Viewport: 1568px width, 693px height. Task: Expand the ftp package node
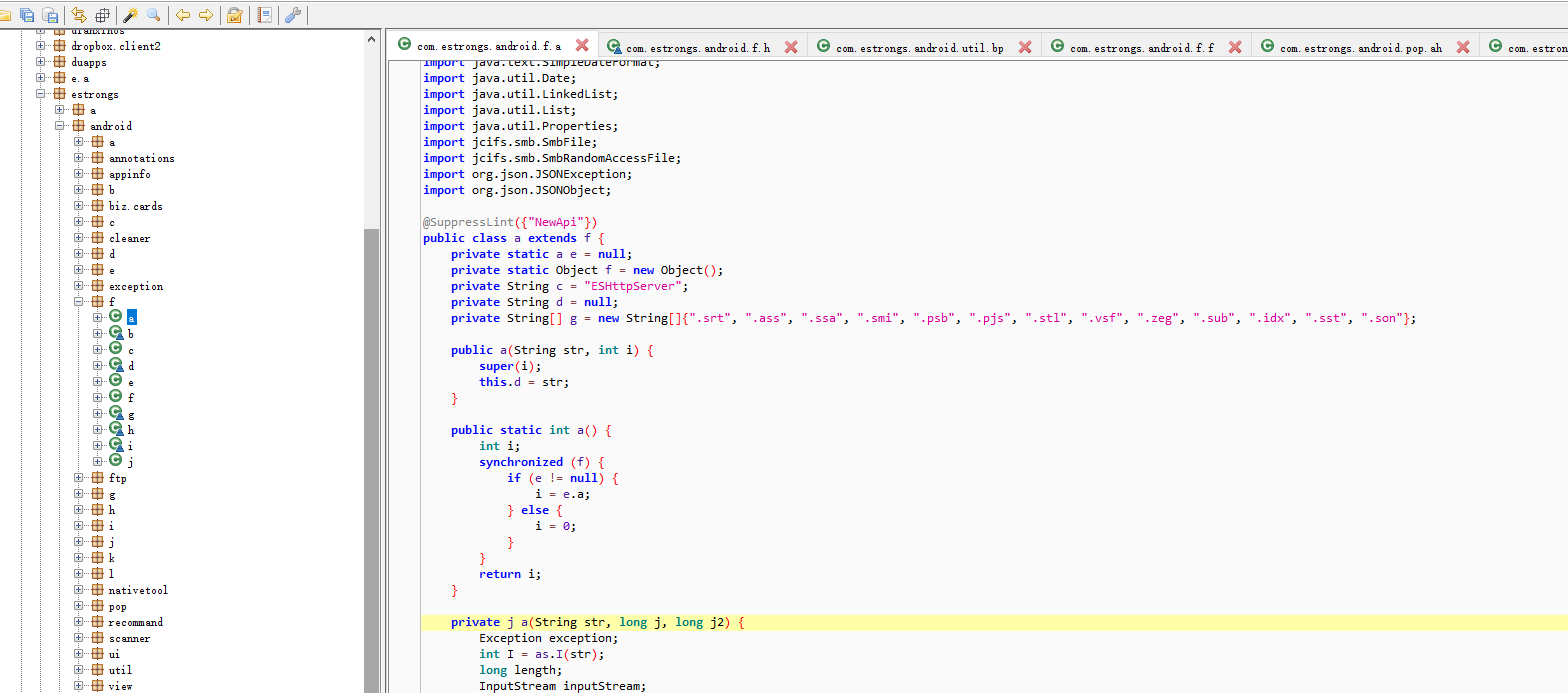click(x=79, y=478)
